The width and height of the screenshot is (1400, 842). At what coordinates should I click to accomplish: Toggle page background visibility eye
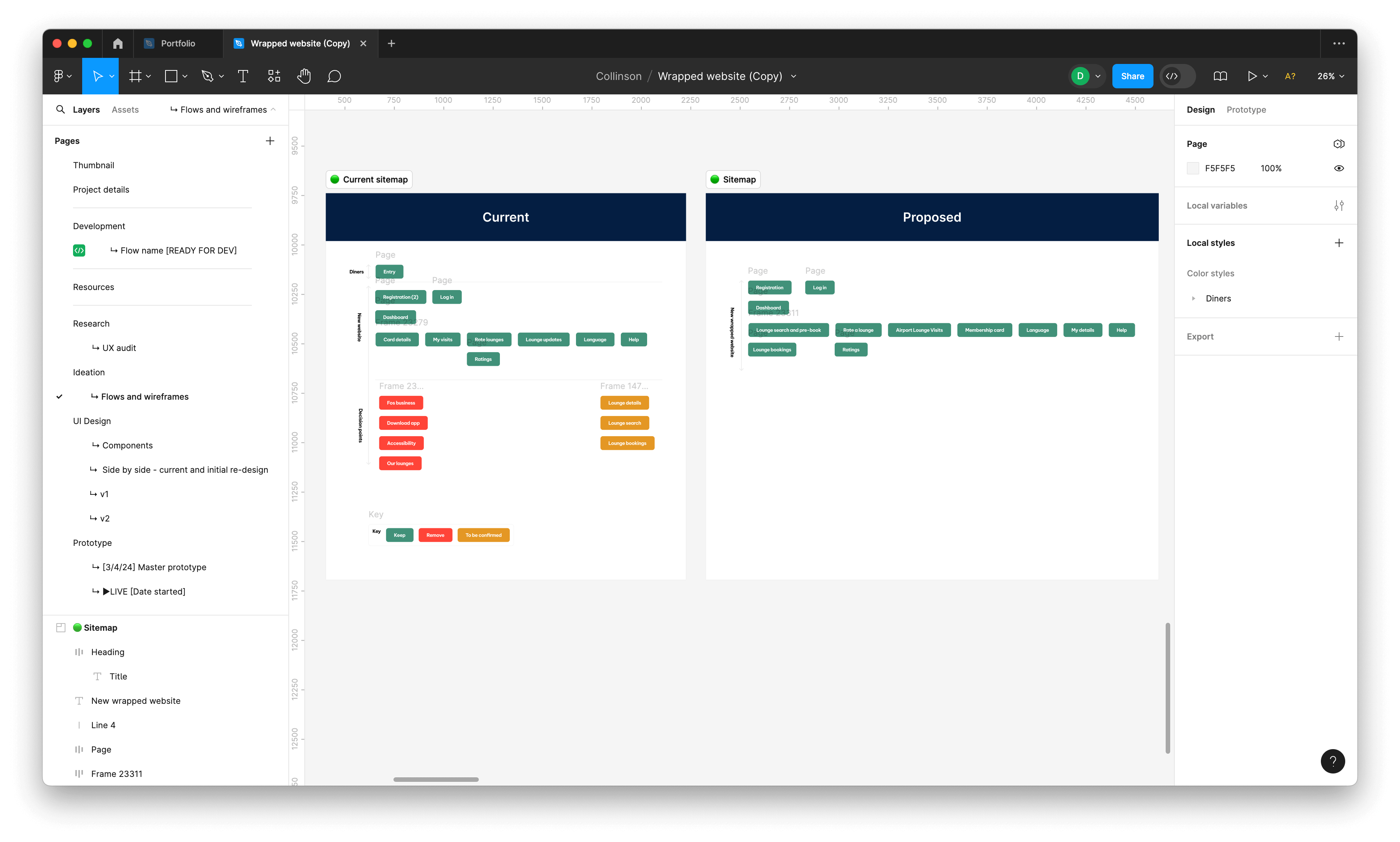click(x=1338, y=168)
